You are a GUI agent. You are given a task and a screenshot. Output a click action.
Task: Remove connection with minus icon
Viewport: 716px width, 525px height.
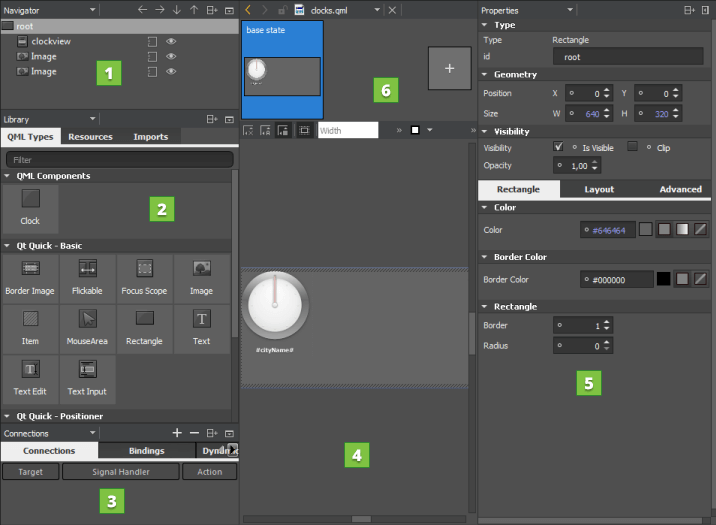click(x=195, y=433)
